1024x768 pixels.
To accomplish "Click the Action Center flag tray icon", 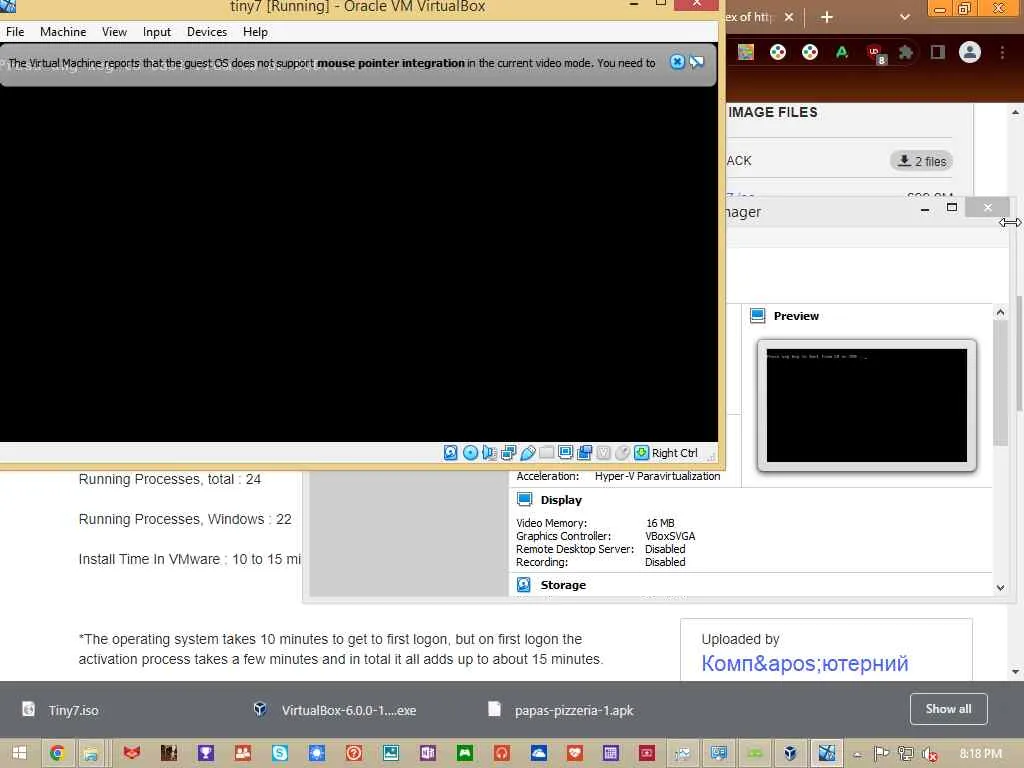I will [881, 753].
